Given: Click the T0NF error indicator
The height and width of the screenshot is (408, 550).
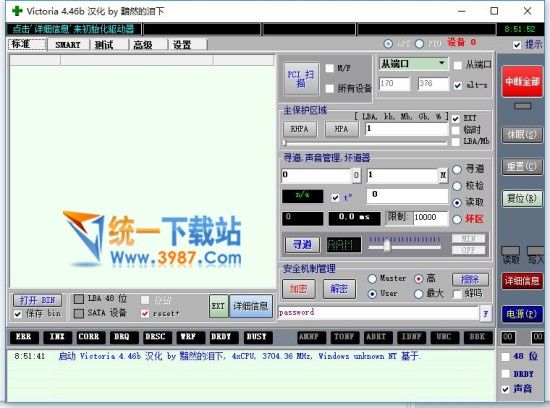Looking at the screenshot, I should coord(344,337).
